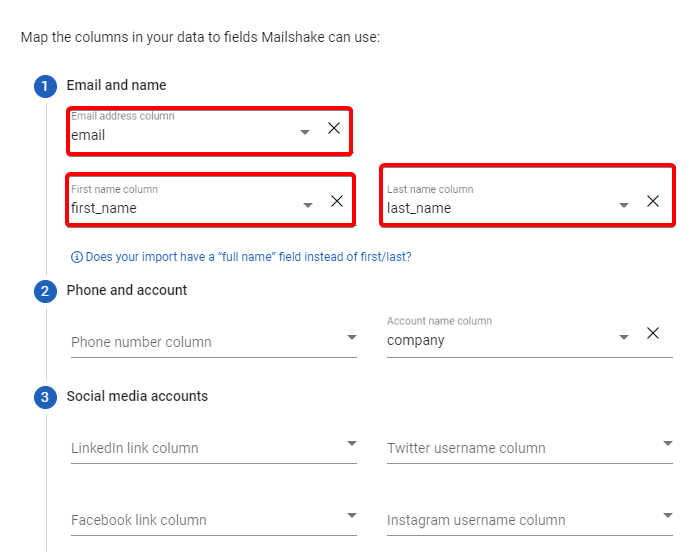697x552 pixels.
Task: Expand the Last name column dropdown arrow
Action: (624, 205)
